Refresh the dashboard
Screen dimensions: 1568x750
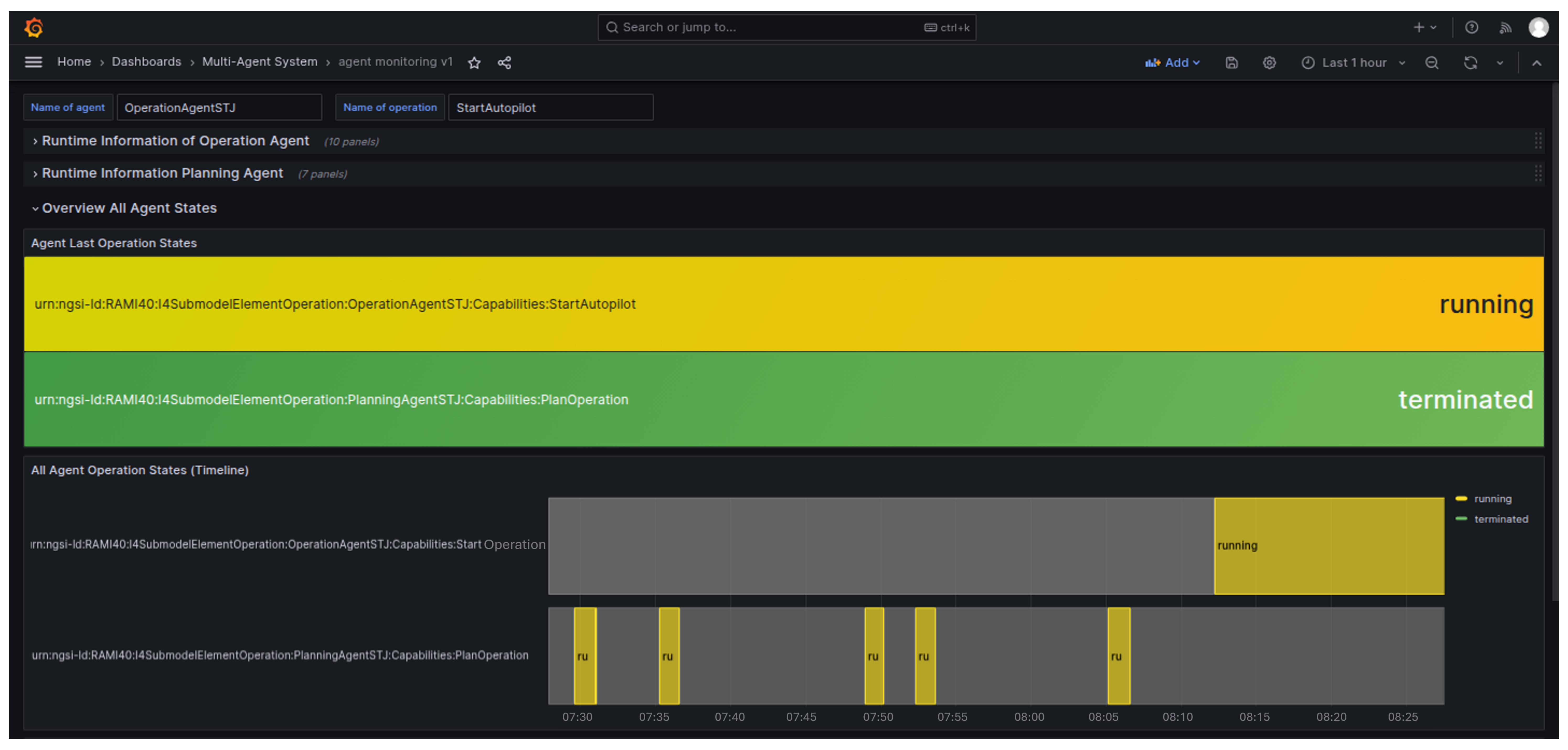click(x=1471, y=63)
